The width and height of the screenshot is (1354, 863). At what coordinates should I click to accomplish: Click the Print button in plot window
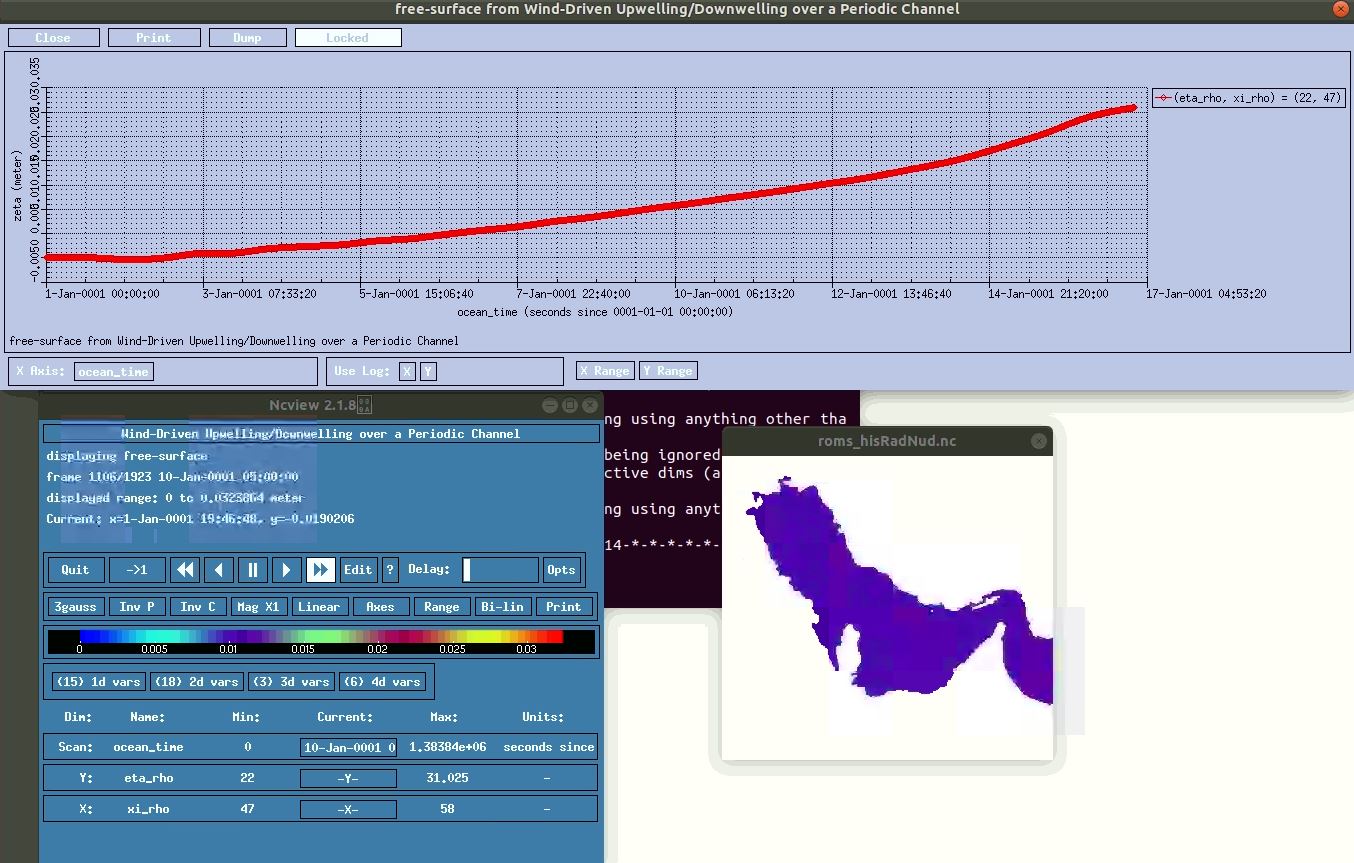154,38
